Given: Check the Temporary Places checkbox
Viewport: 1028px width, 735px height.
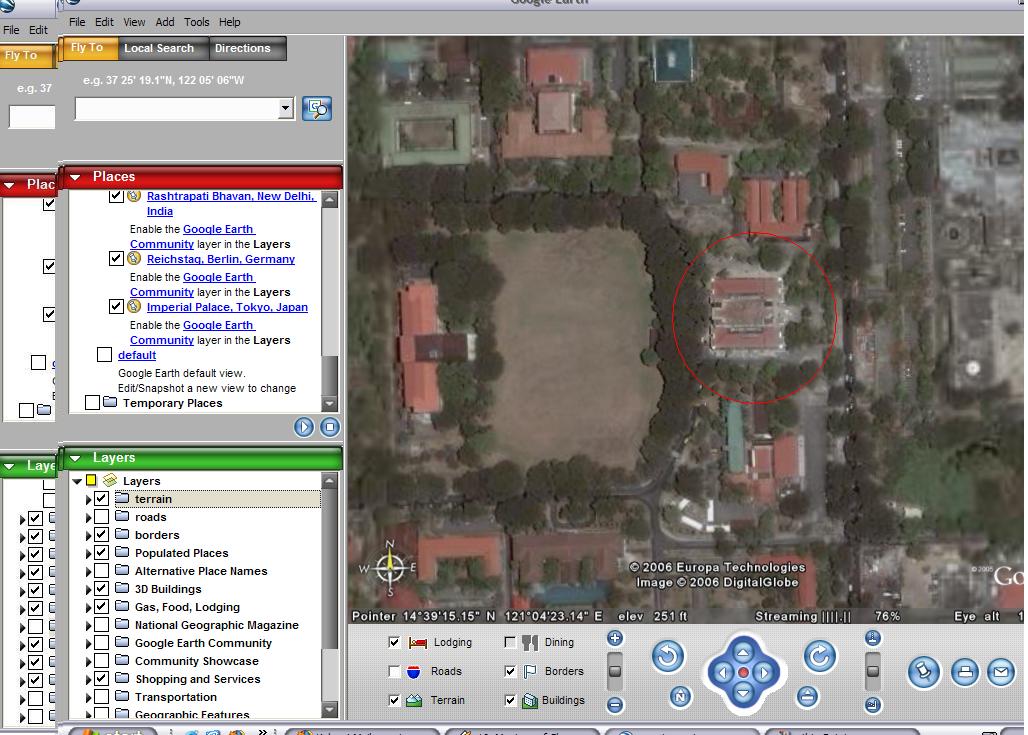Looking at the screenshot, I should (x=92, y=402).
